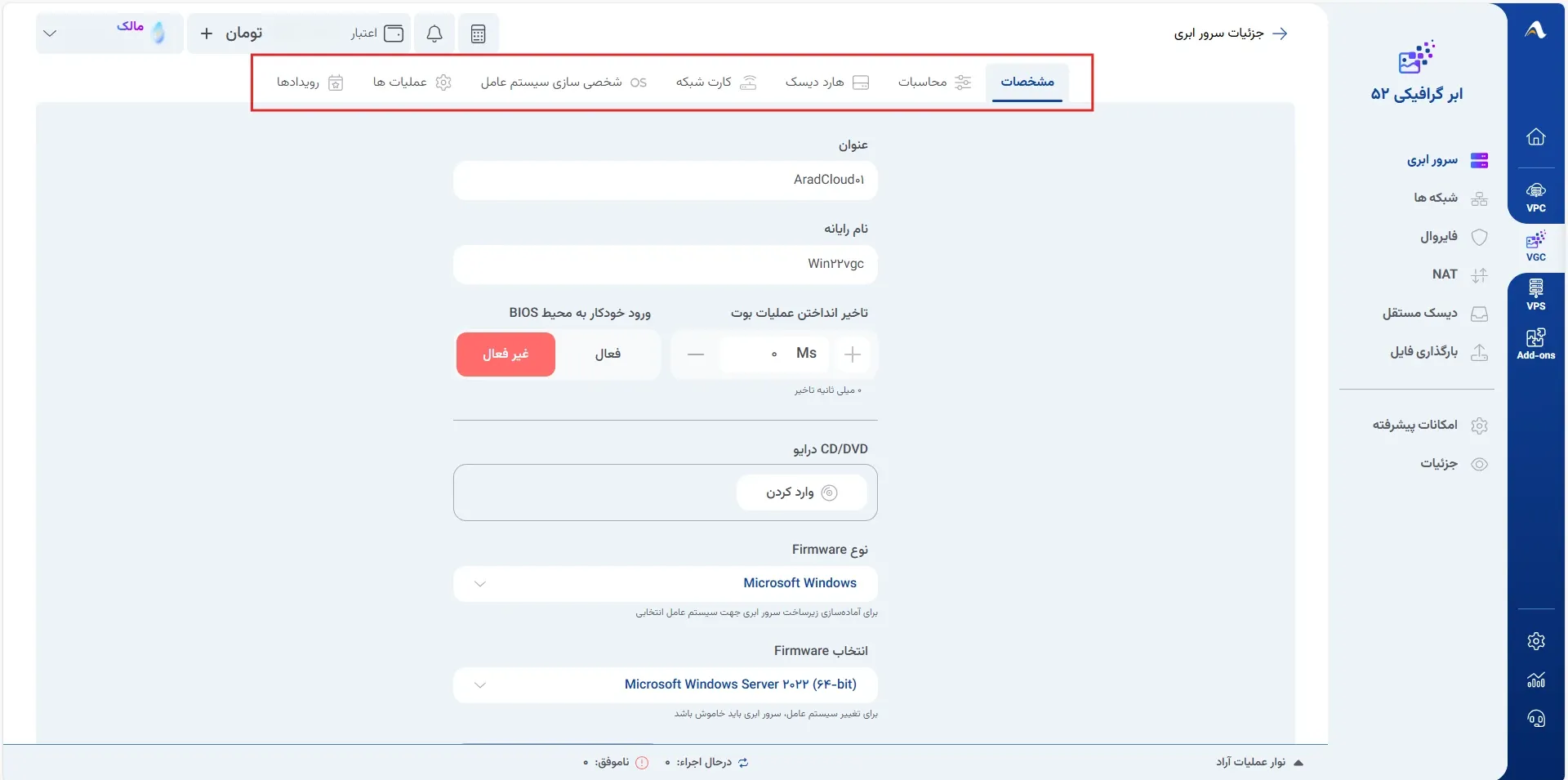Image resolution: width=1568 pixels, height=780 pixels.
Task: Go back using the arrow beside جزئیات سرور ابری
Action: (1281, 33)
